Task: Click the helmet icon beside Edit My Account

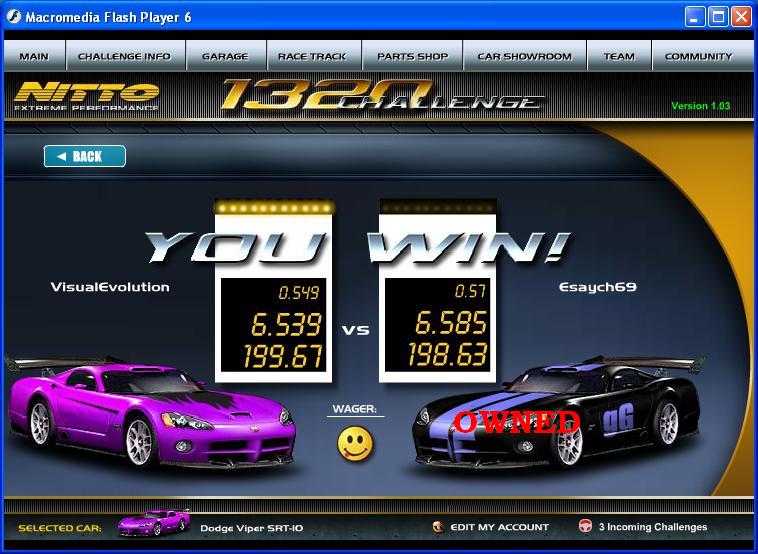Action: [438, 526]
